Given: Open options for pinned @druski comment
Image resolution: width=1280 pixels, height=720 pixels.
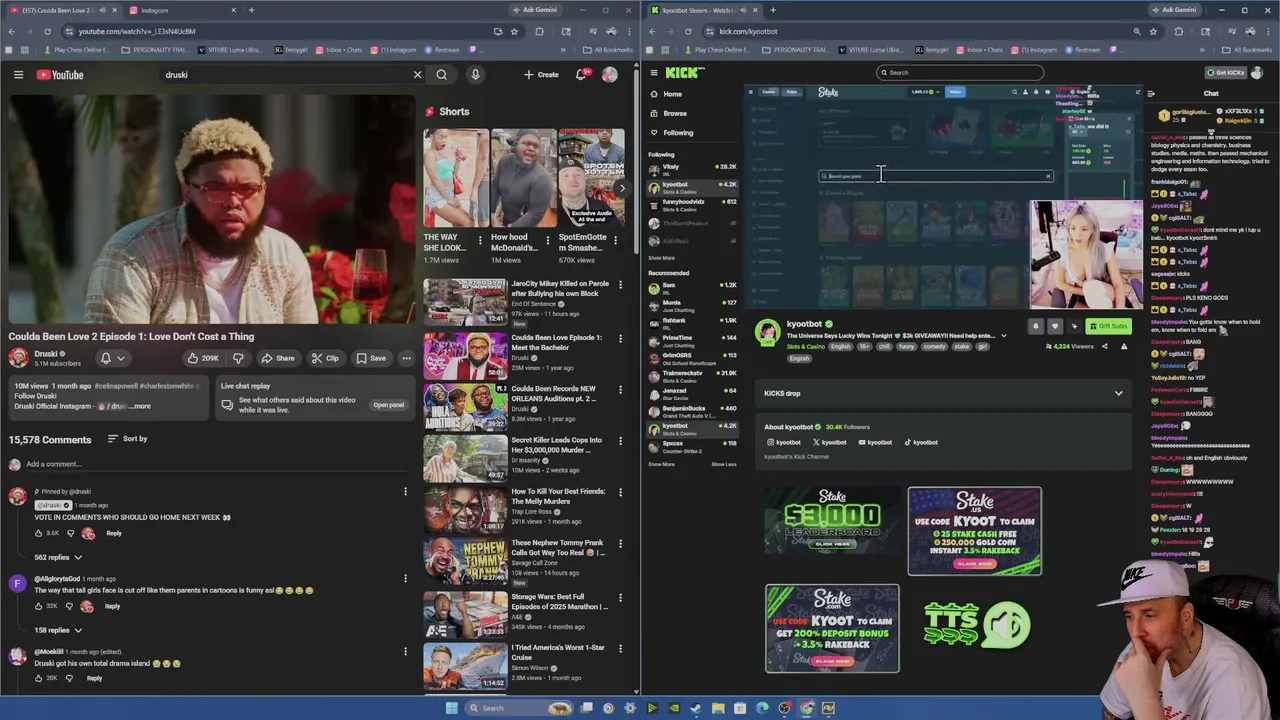Looking at the screenshot, I should (405, 491).
